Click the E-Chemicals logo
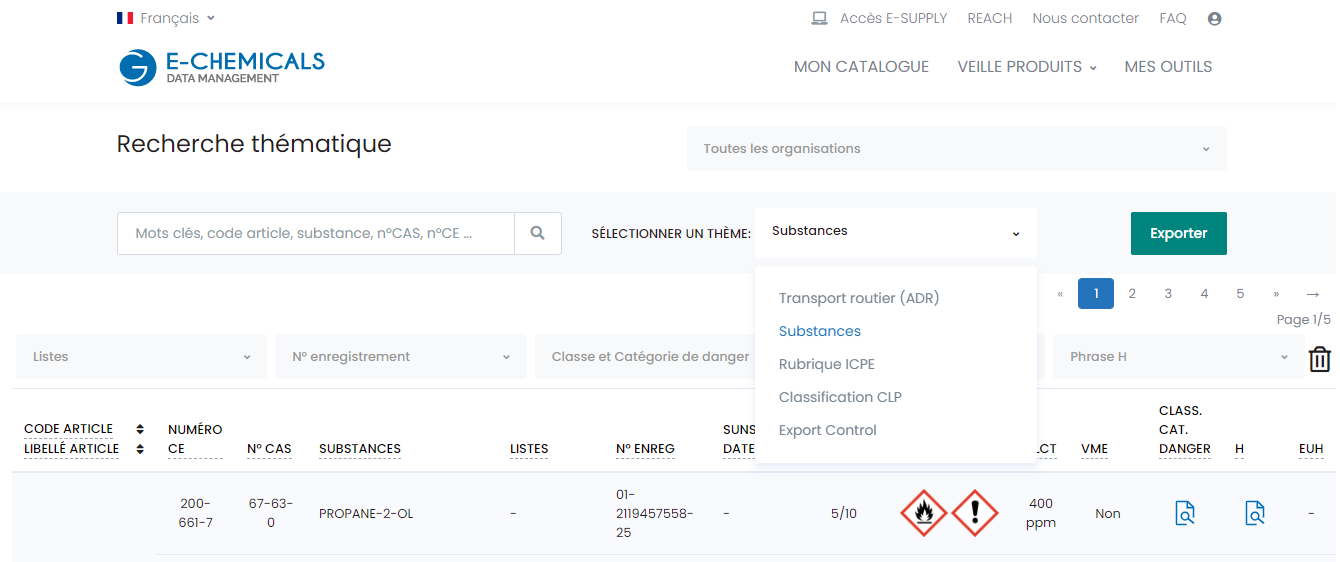Viewport: 1340px width, 562px height. coord(221,67)
